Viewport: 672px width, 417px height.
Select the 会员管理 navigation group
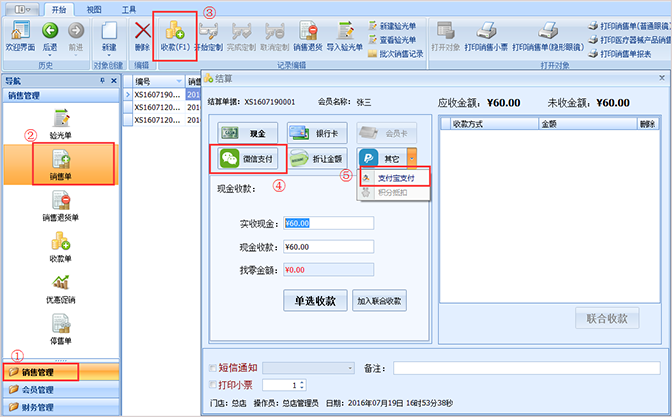coord(61,390)
